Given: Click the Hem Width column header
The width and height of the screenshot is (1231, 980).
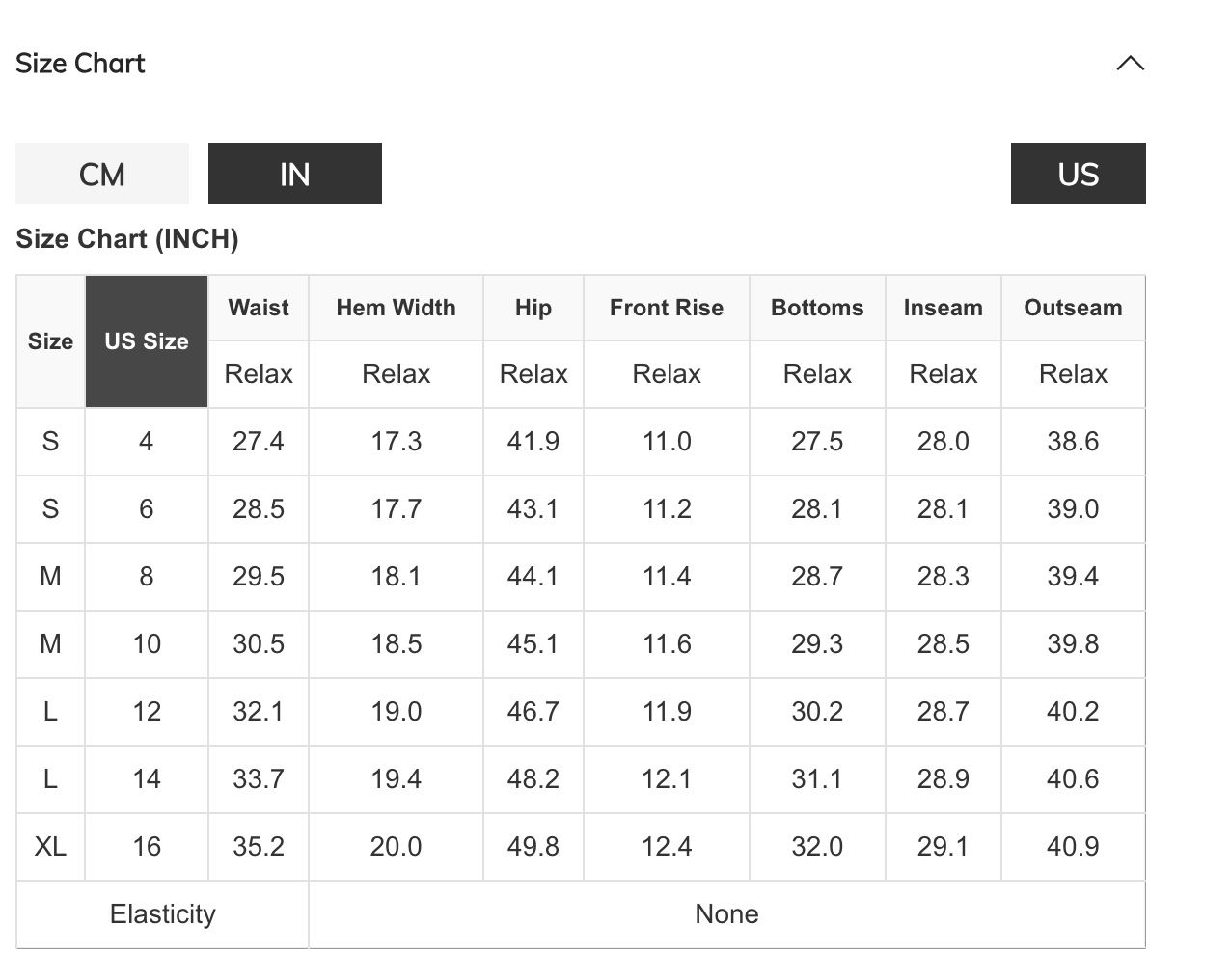Looking at the screenshot, I should 396,308.
